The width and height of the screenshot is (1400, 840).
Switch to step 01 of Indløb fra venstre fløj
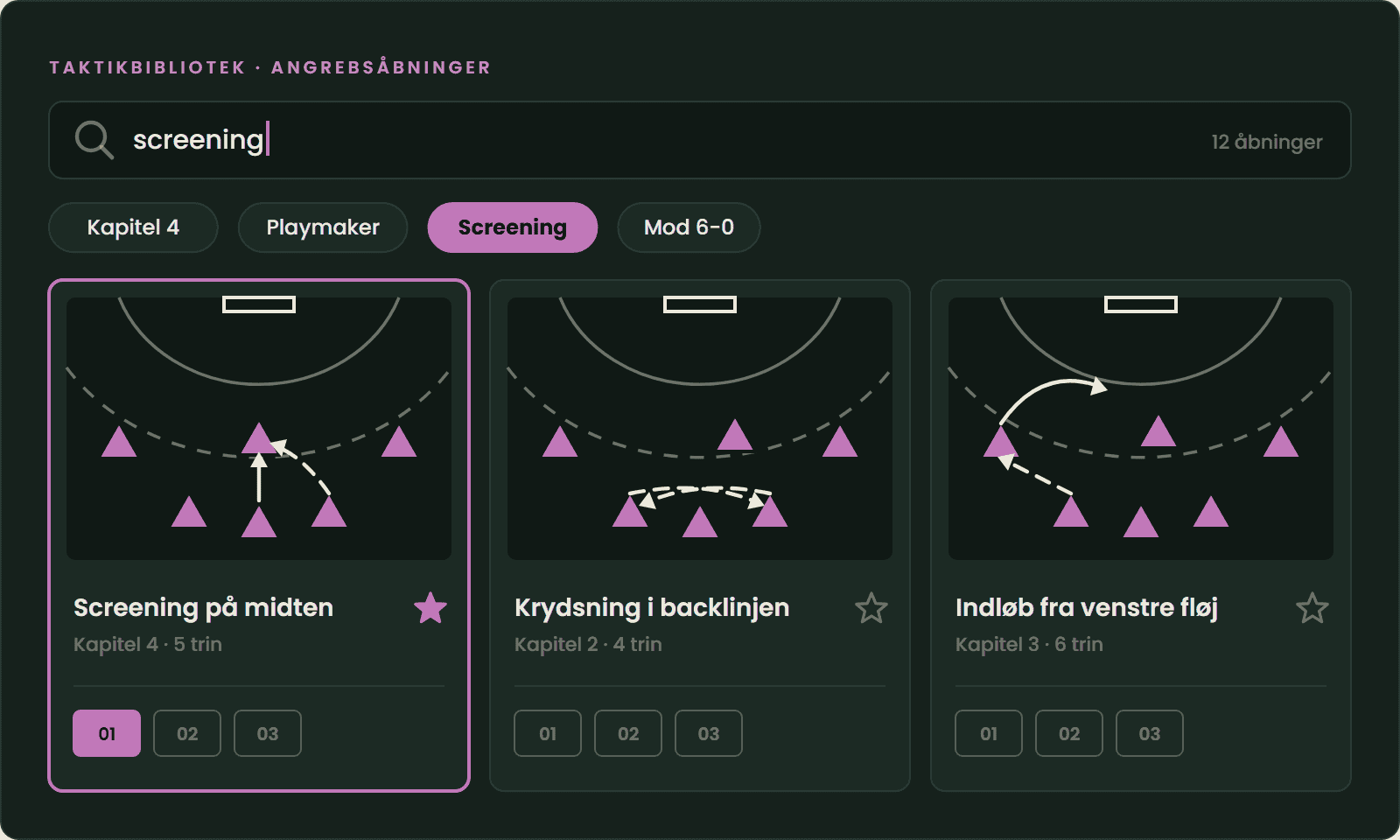coord(989,733)
